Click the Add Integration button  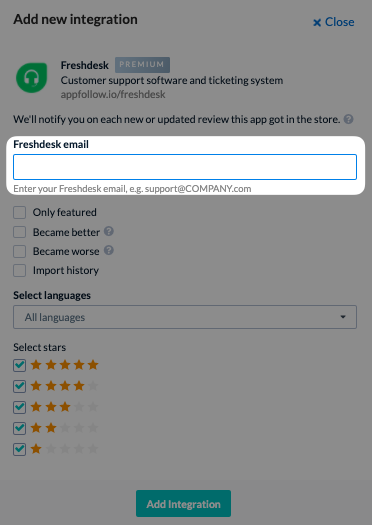coord(183,504)
